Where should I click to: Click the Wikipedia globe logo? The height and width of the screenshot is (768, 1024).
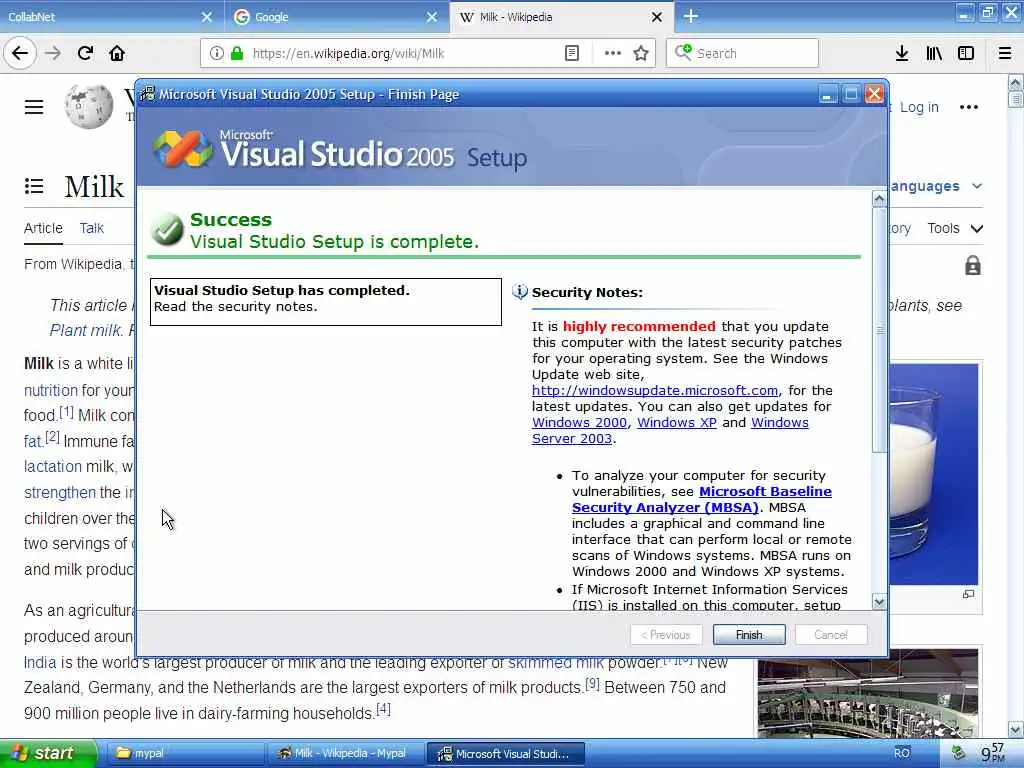point(89,106)
